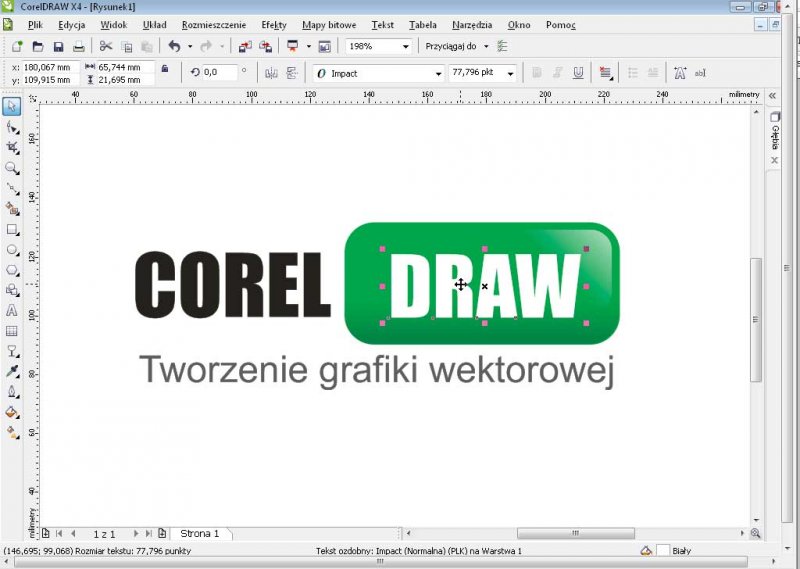Viewport: 800px width, 569px height.
Task: Select the Shape edit tool
Action: (x=12, y=128)
